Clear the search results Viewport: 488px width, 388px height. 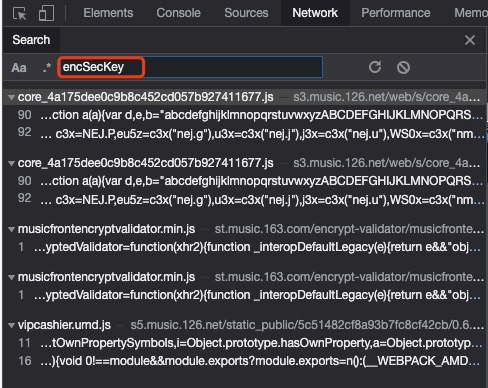point(403,68)
